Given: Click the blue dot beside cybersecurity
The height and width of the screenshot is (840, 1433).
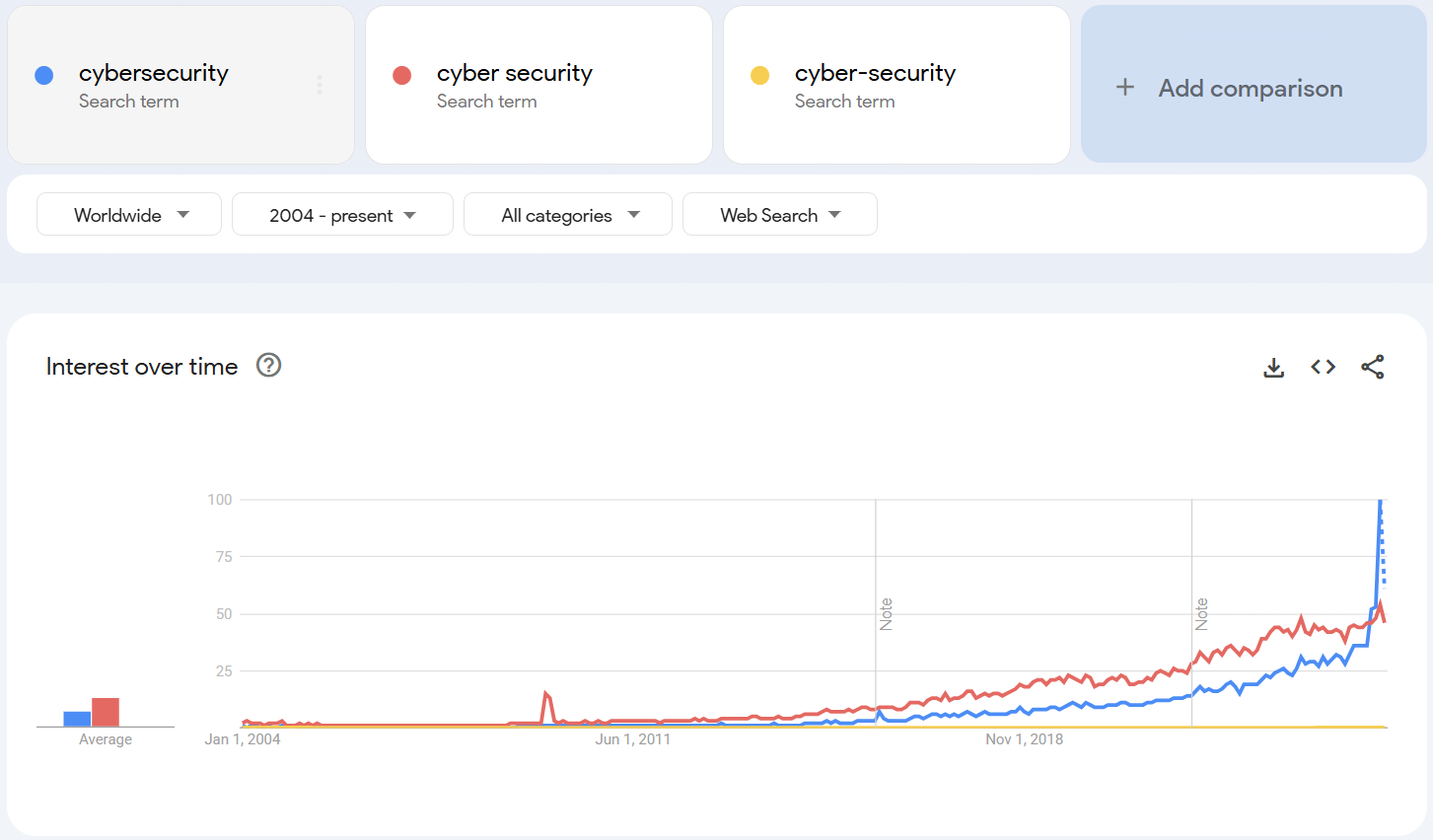Looking at the screenshot, I should tap(44, 73).
